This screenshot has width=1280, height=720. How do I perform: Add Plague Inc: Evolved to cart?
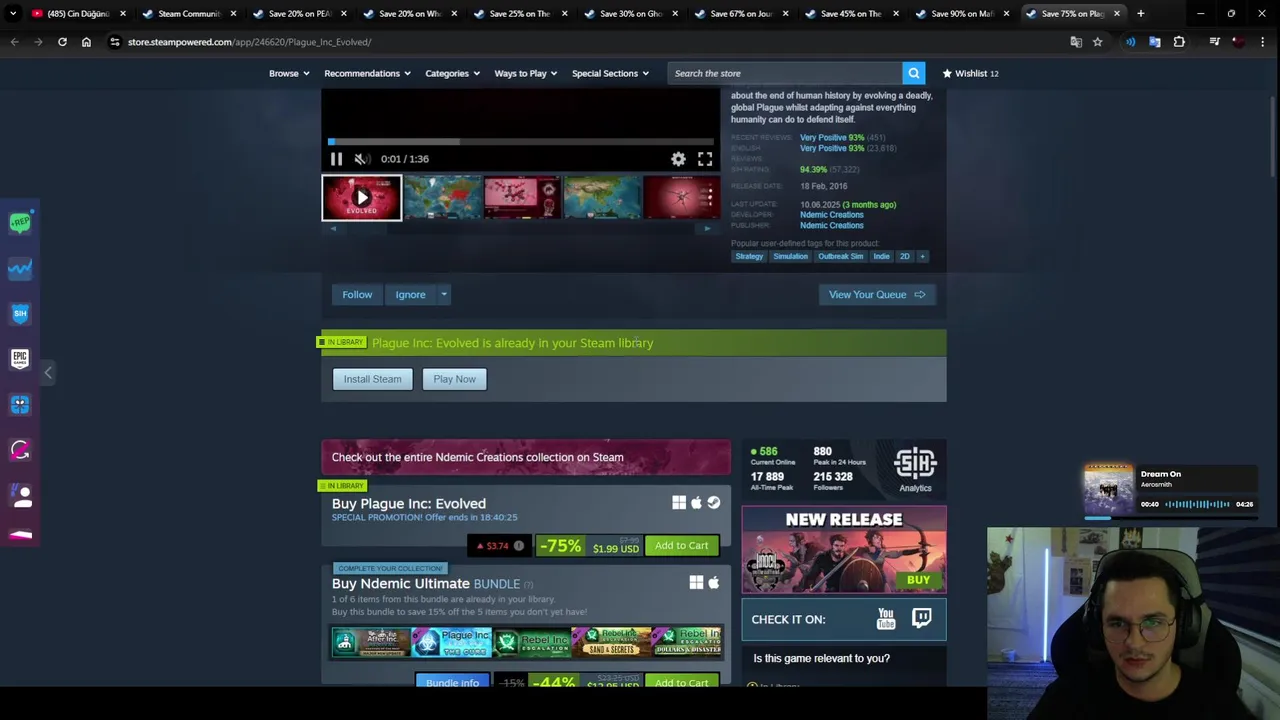tap(681, 546)
